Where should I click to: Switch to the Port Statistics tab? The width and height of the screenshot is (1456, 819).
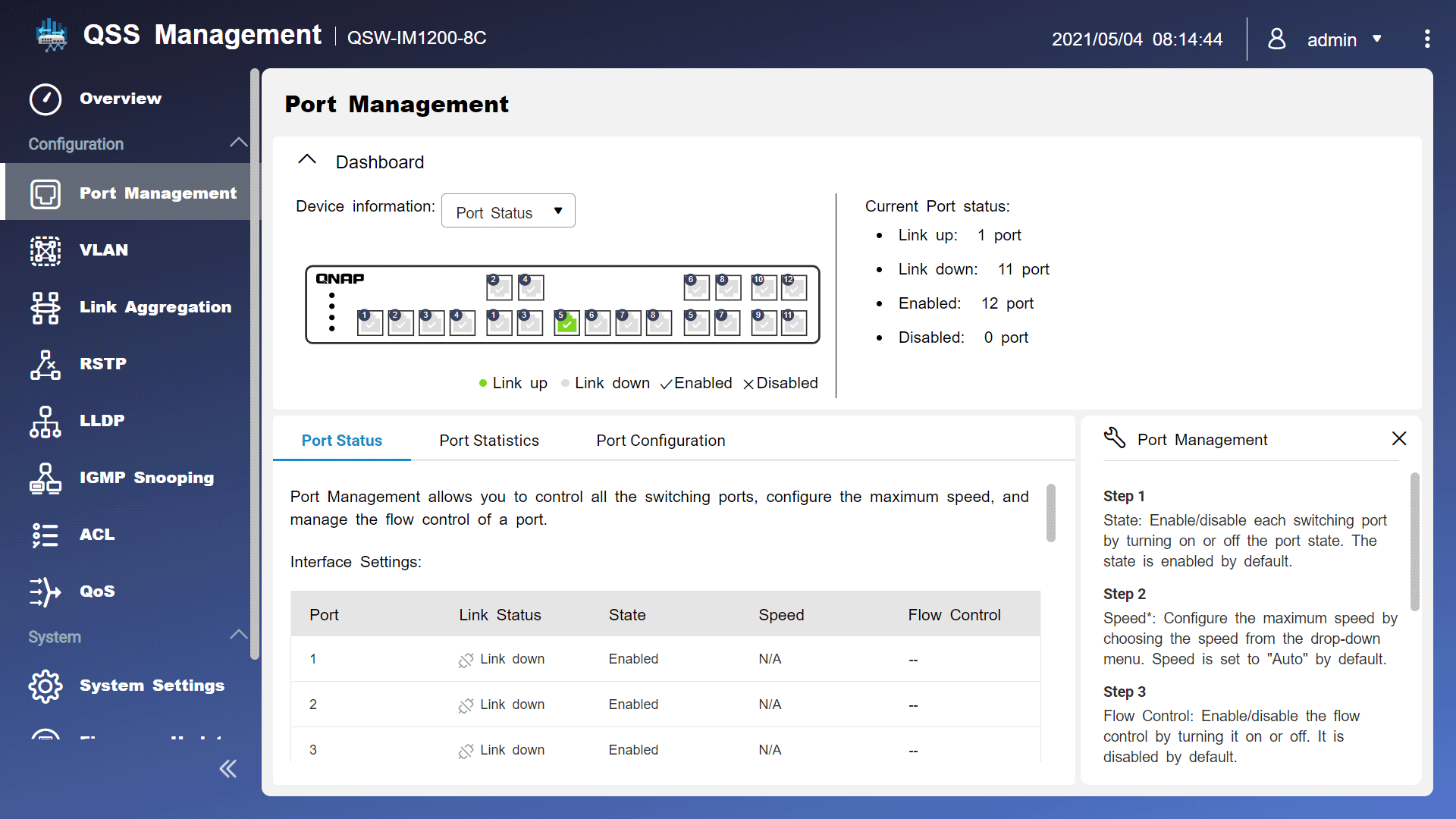click(488, 440)
